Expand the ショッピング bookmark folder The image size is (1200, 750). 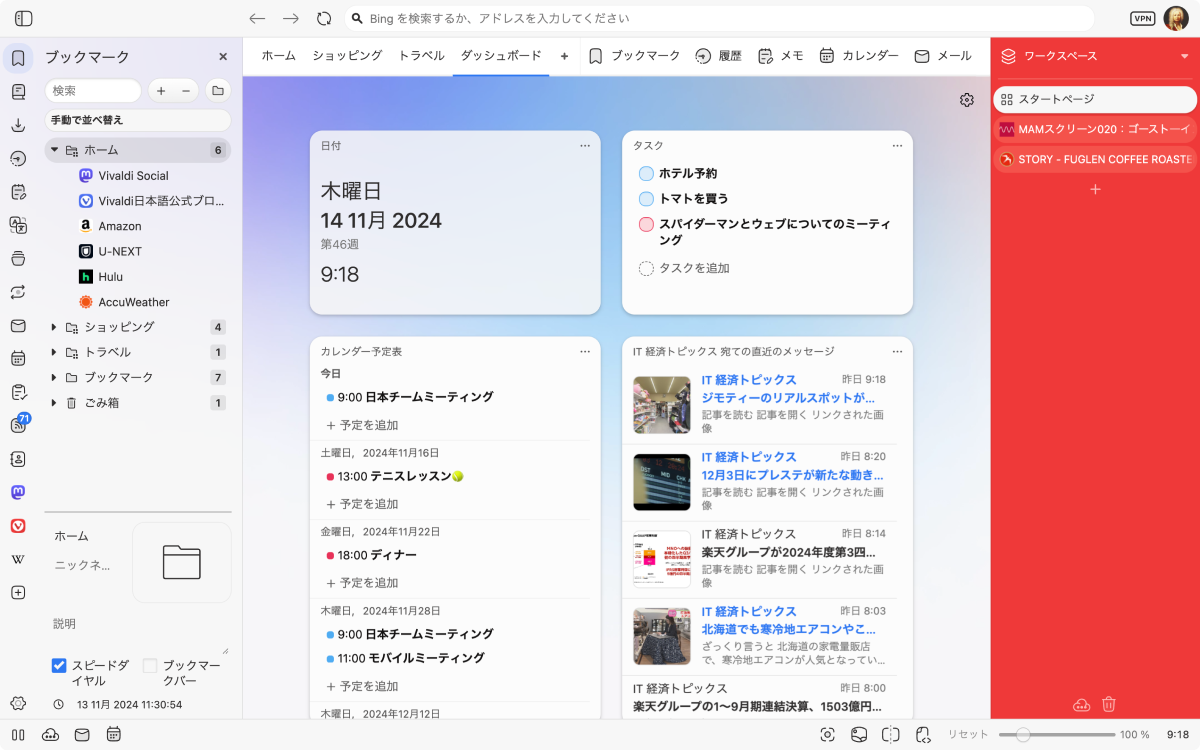[54, 327]
